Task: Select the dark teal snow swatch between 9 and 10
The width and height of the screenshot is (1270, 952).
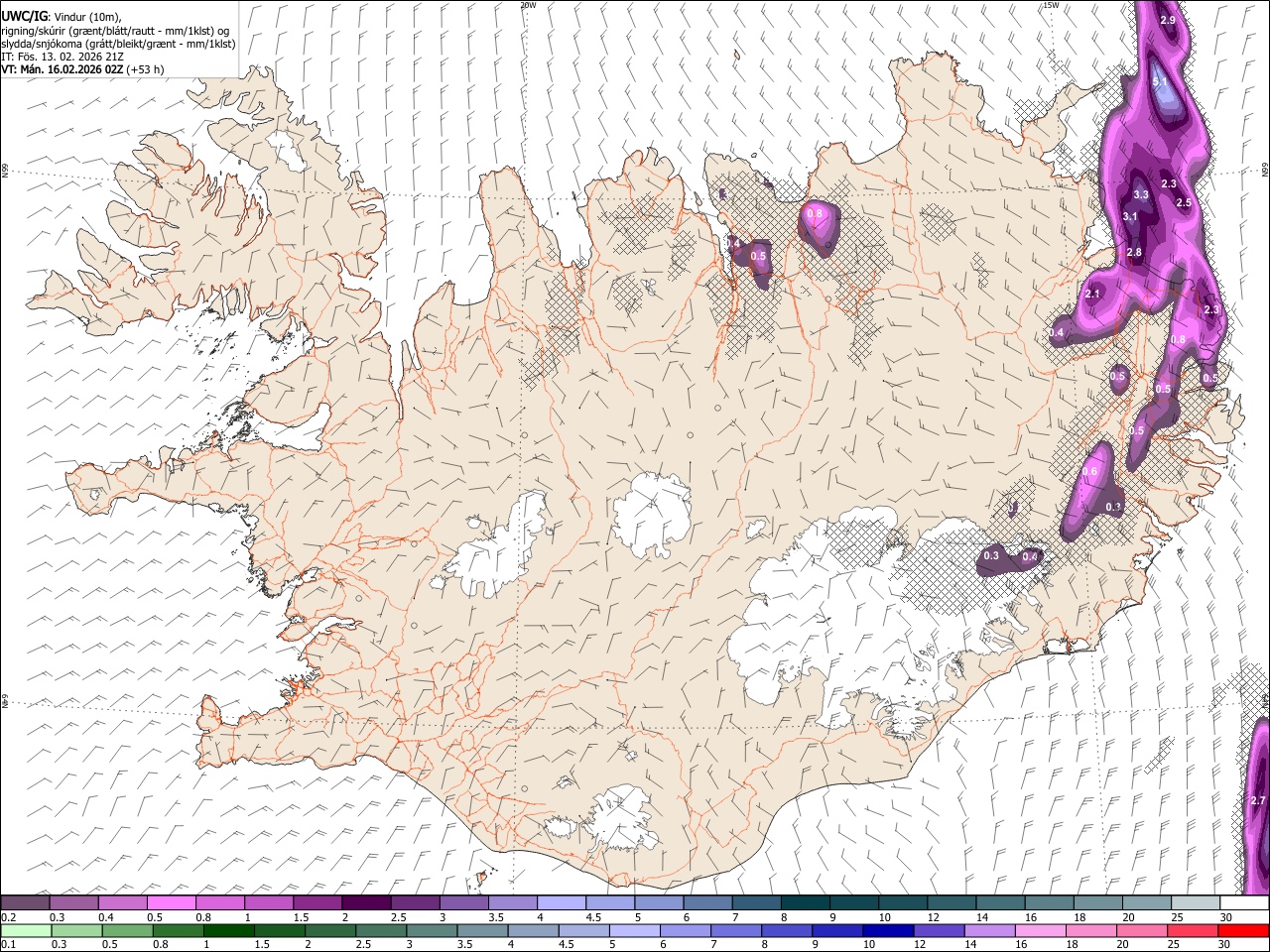Action: coord(852,903)
